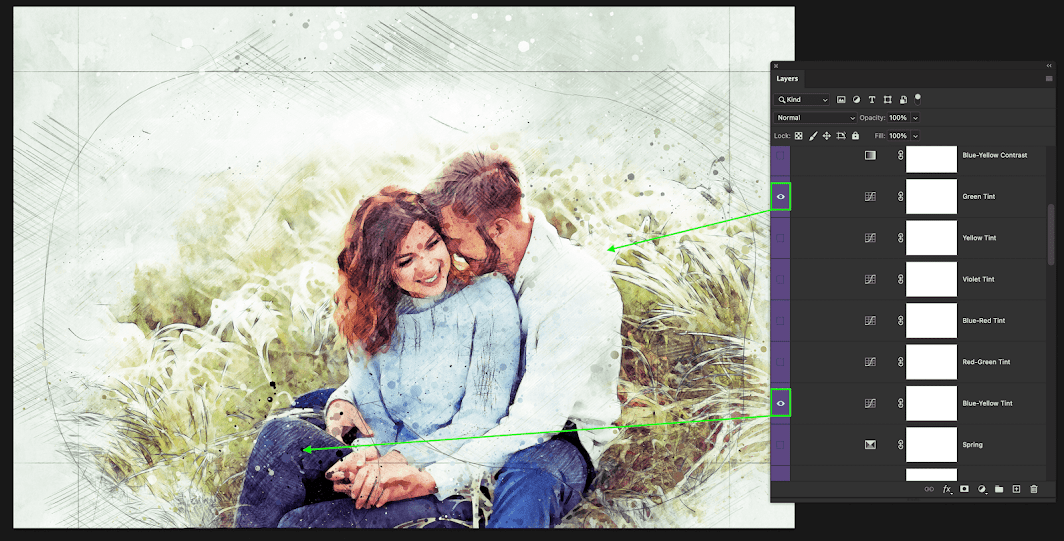Toggle layer filtering on/off switch
Screen dimensions: 1064x541
(917, 99)
